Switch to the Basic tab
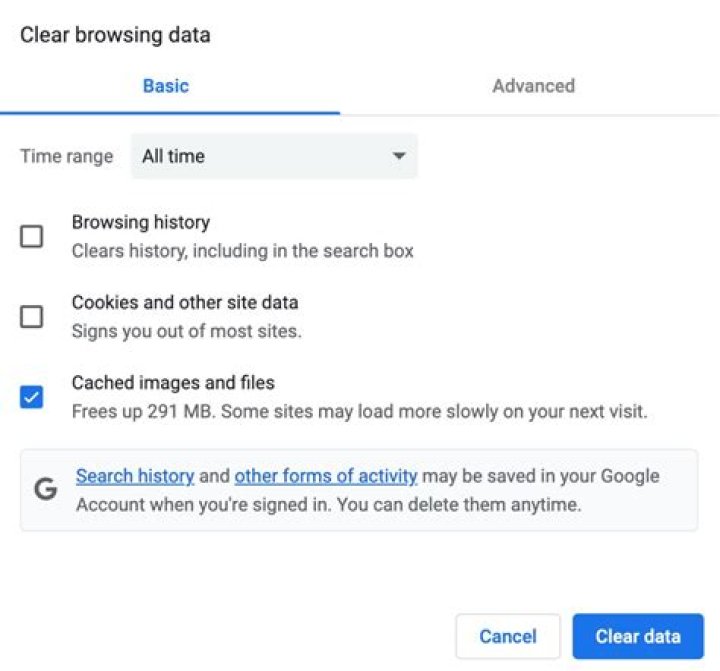This screenshot has height=671, width=720. click(x=166, y=86)
